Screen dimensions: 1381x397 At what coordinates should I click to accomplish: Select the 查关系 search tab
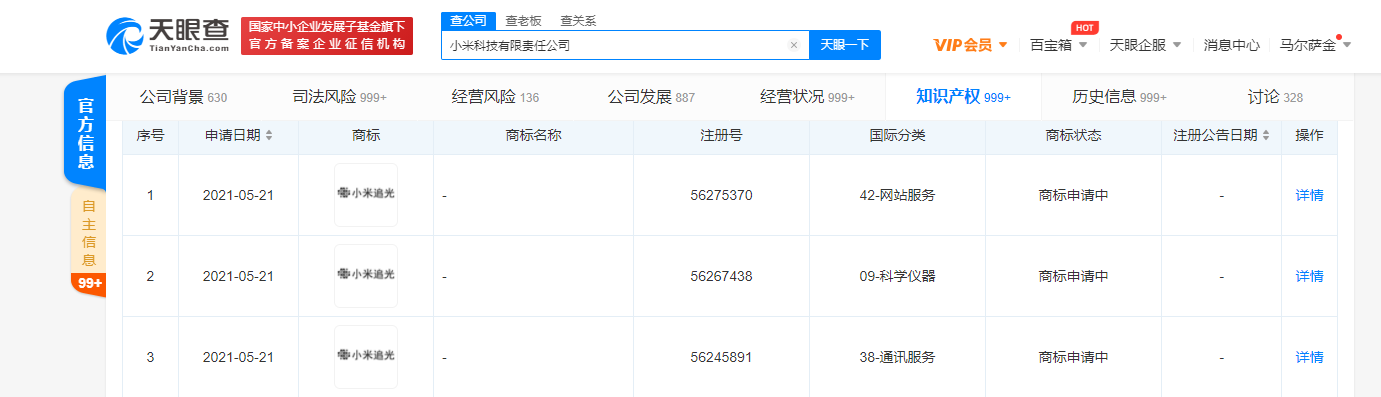click(x=578, y=20)
